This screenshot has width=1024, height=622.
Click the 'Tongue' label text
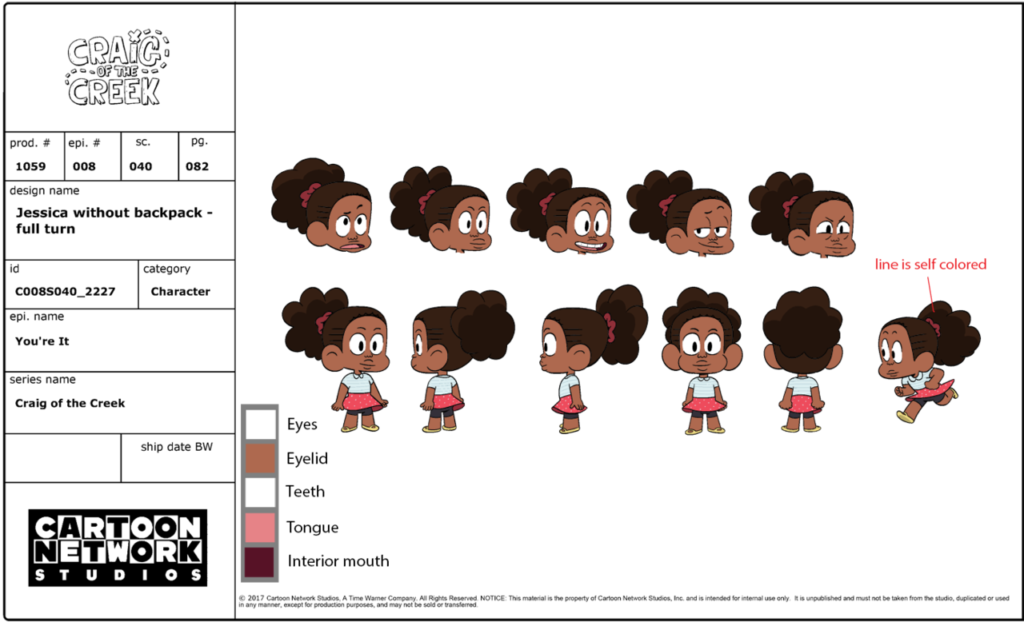(312, 527)
